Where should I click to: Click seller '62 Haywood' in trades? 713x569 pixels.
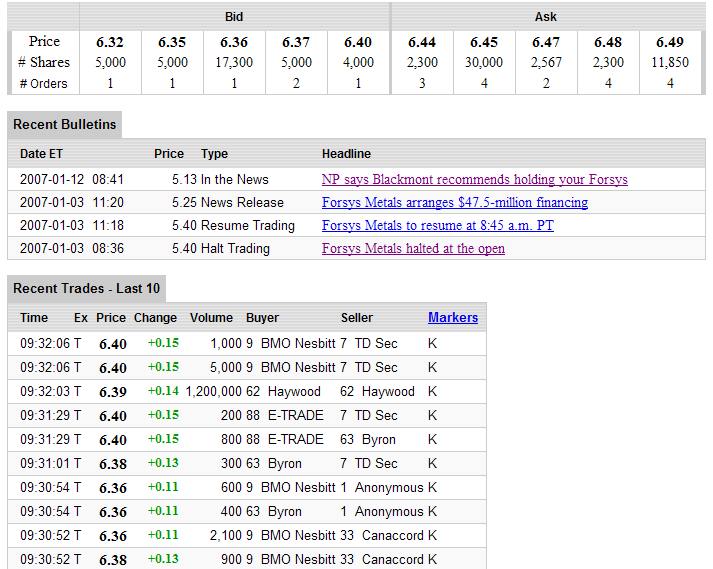point(377,392)
